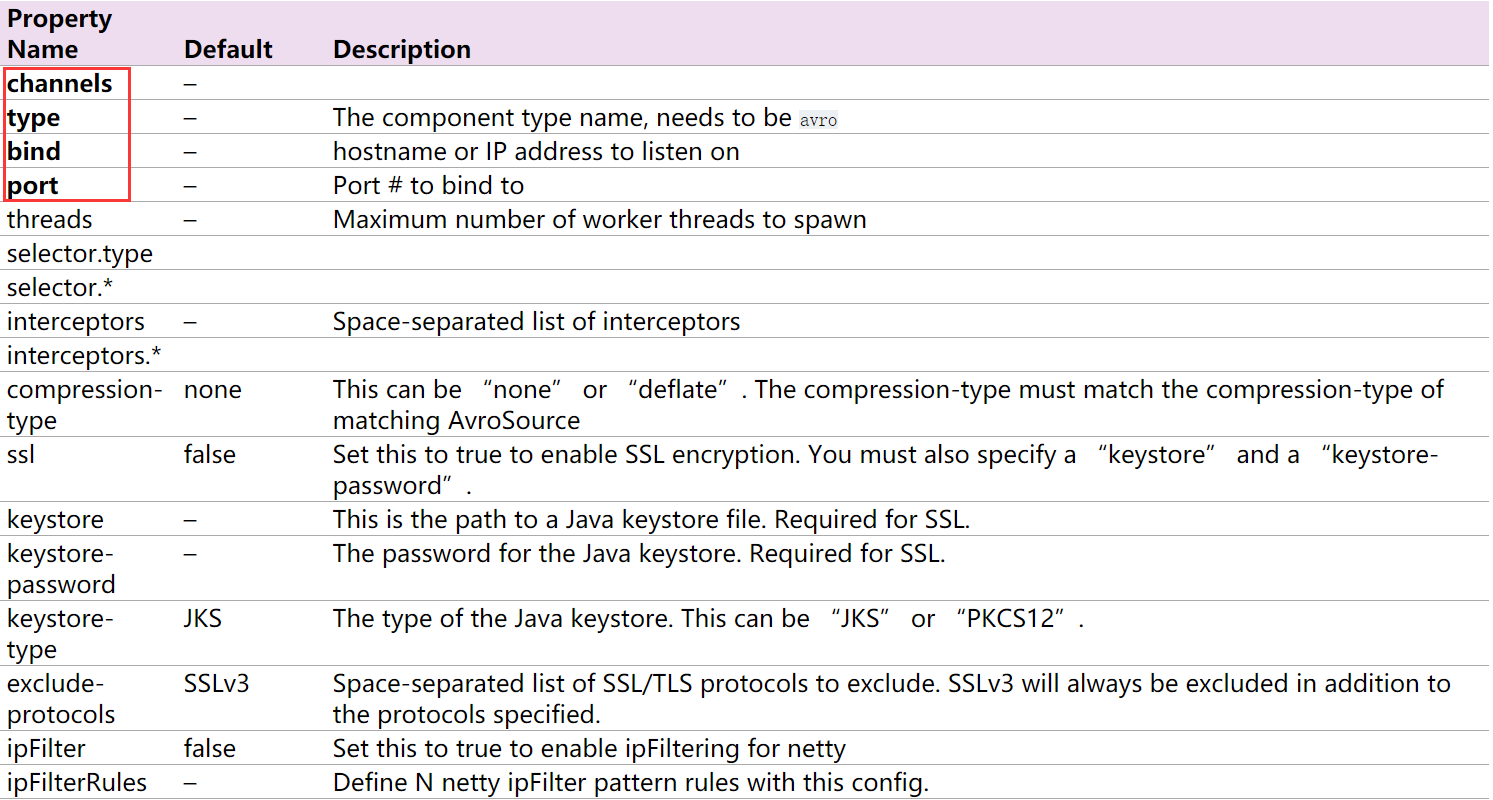Click the Description column header
The image size is (1493, 800).
(x=402, y=49)
